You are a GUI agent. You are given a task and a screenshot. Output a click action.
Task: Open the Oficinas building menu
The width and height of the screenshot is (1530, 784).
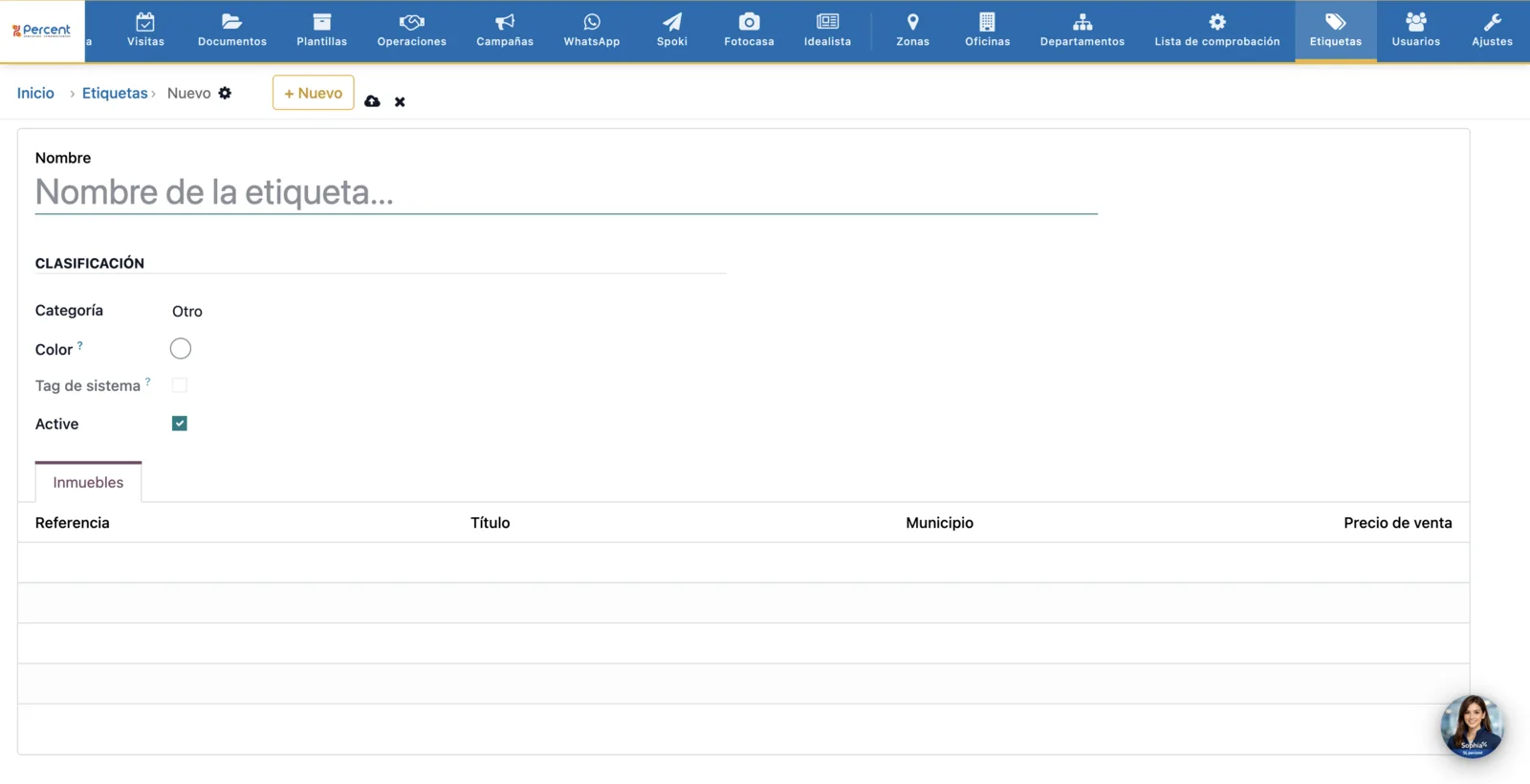988,31
